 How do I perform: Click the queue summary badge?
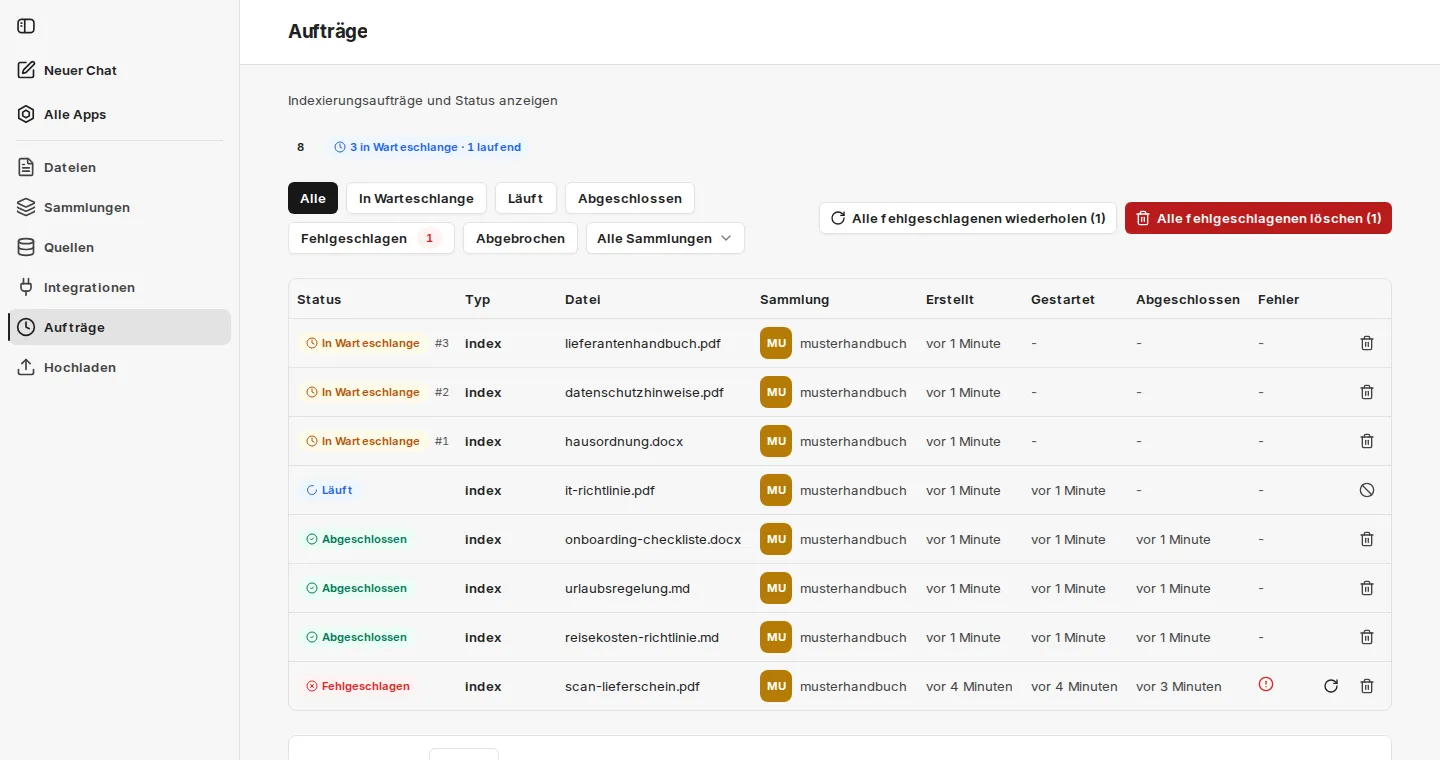[427, 147]
